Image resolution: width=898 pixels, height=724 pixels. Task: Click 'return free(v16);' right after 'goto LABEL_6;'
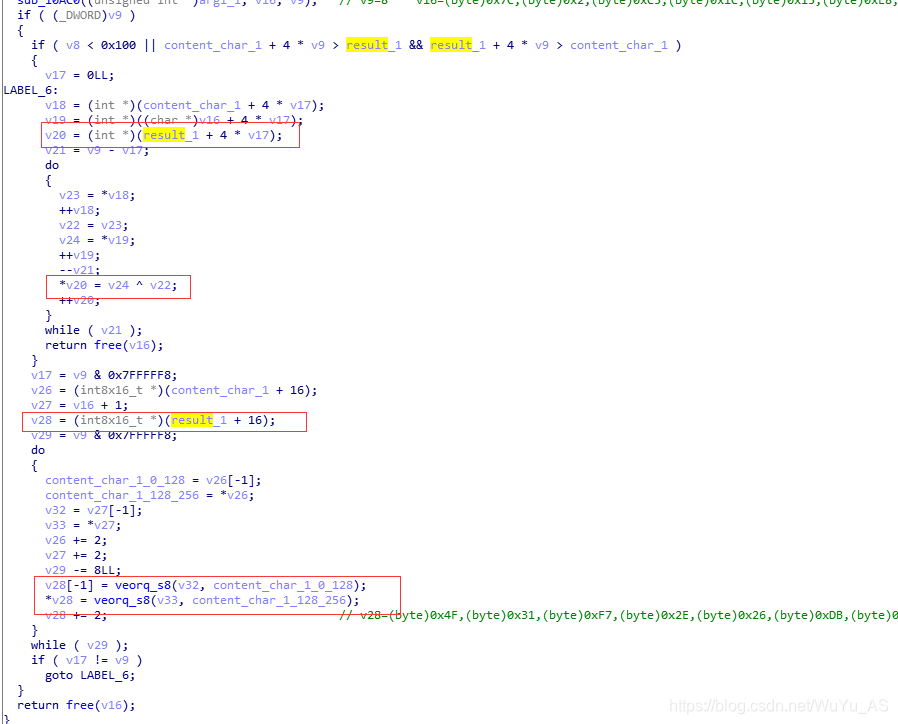point(76,705)
